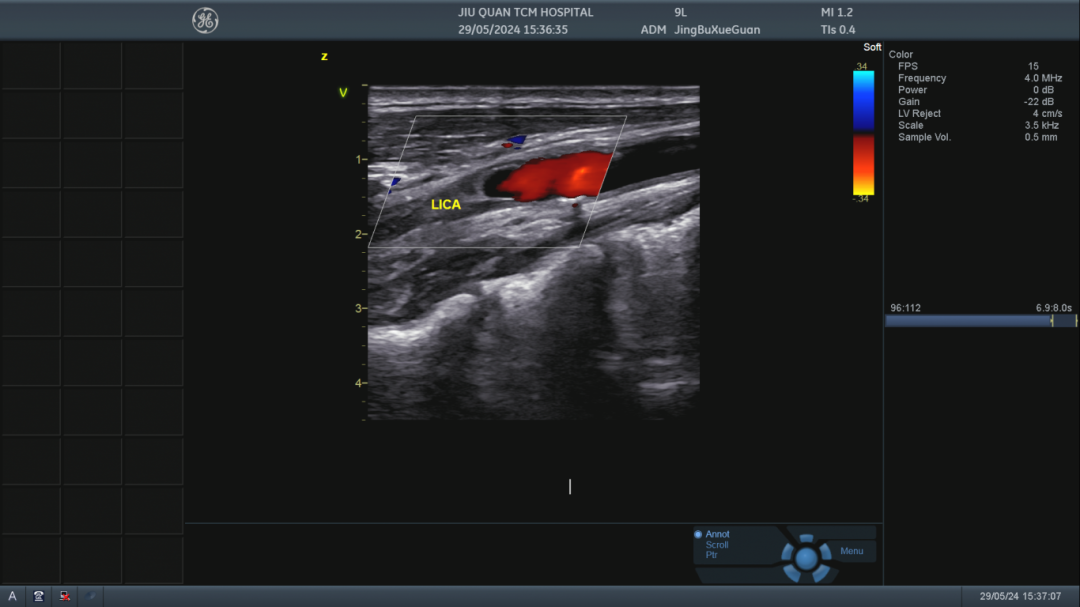Screen dimensions: 1080x607
Task: Select the Annot trackball mode
Action: point(717,534)
